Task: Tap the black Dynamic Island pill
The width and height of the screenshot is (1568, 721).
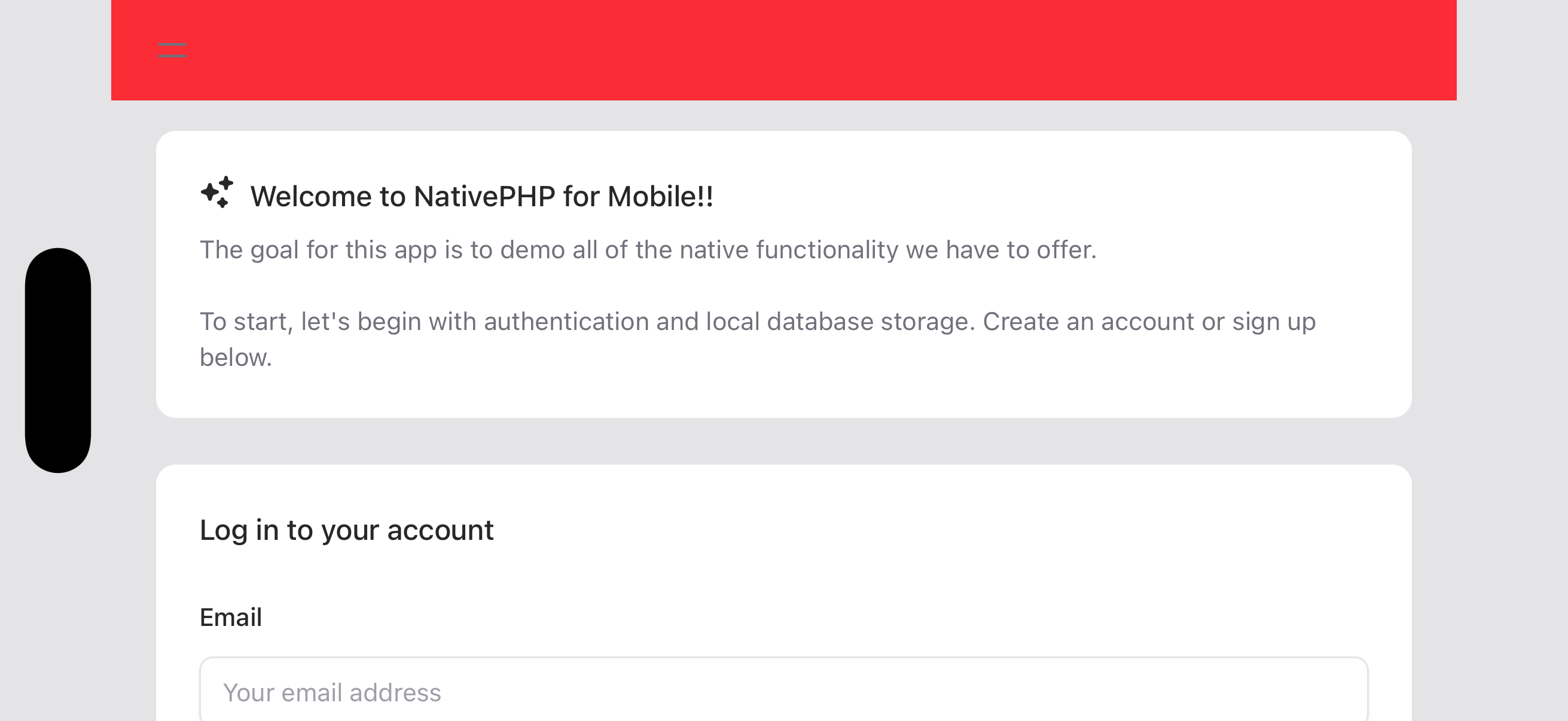Action: pos(58,359)
